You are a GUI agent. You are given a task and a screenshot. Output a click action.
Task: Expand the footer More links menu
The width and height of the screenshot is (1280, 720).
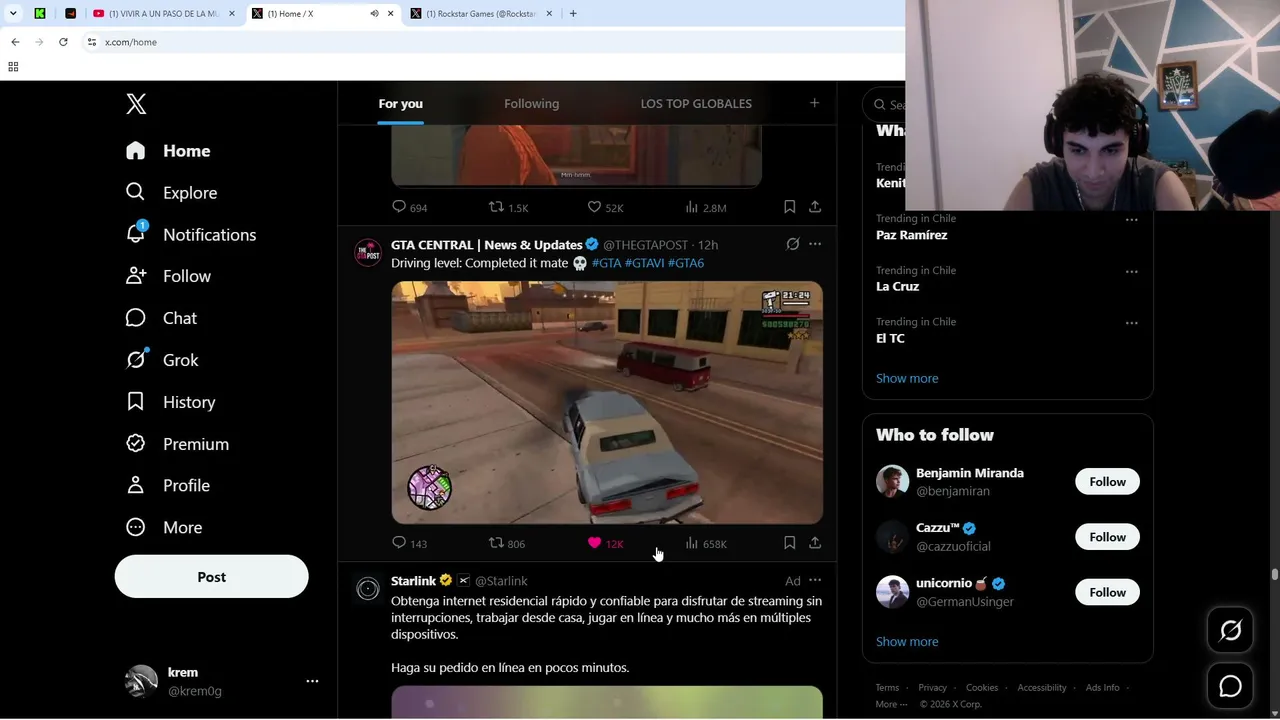pos(891,704)
